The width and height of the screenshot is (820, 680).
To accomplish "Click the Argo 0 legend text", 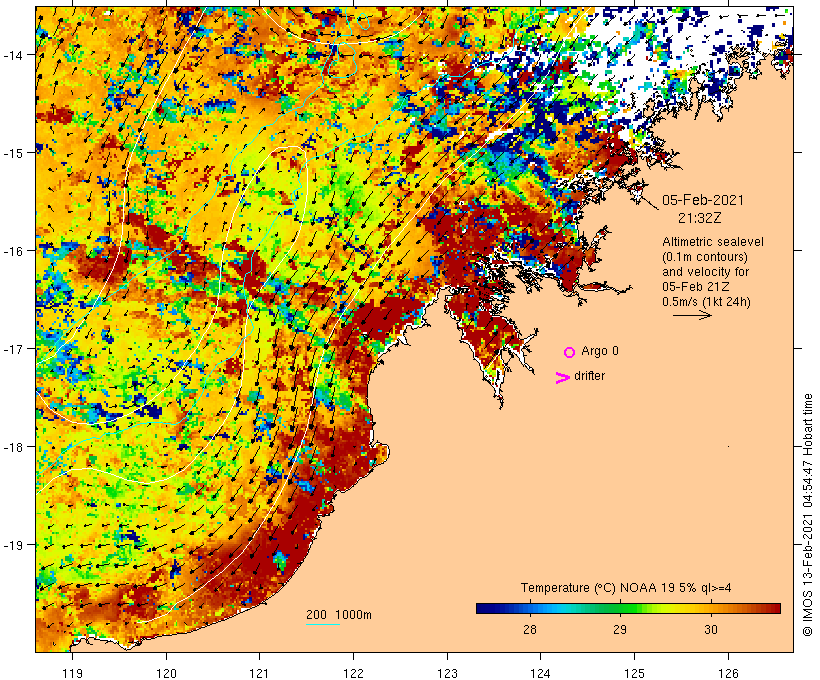I will coord(600,351).
